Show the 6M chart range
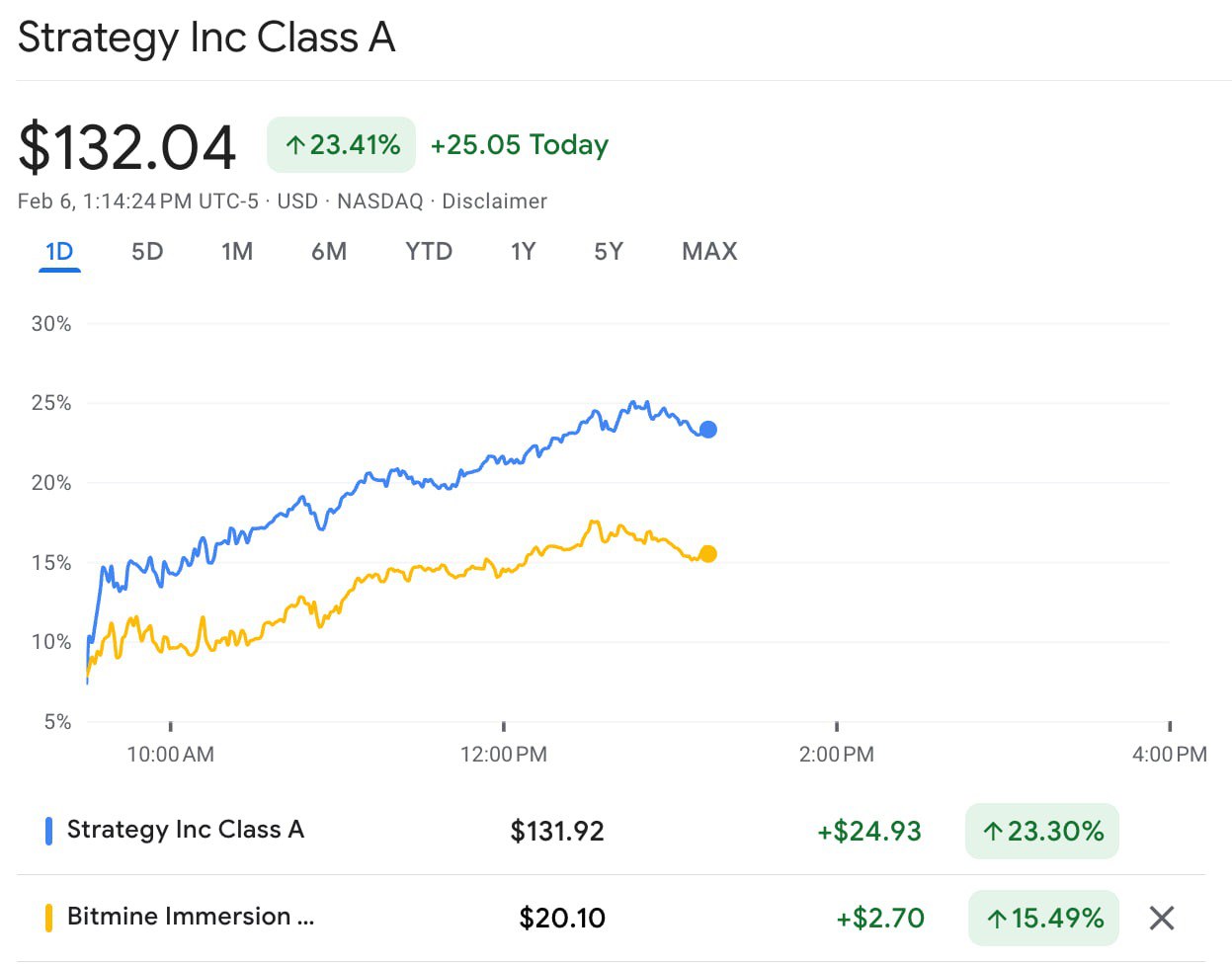1232x965 pixels. [x=329, y=252]
